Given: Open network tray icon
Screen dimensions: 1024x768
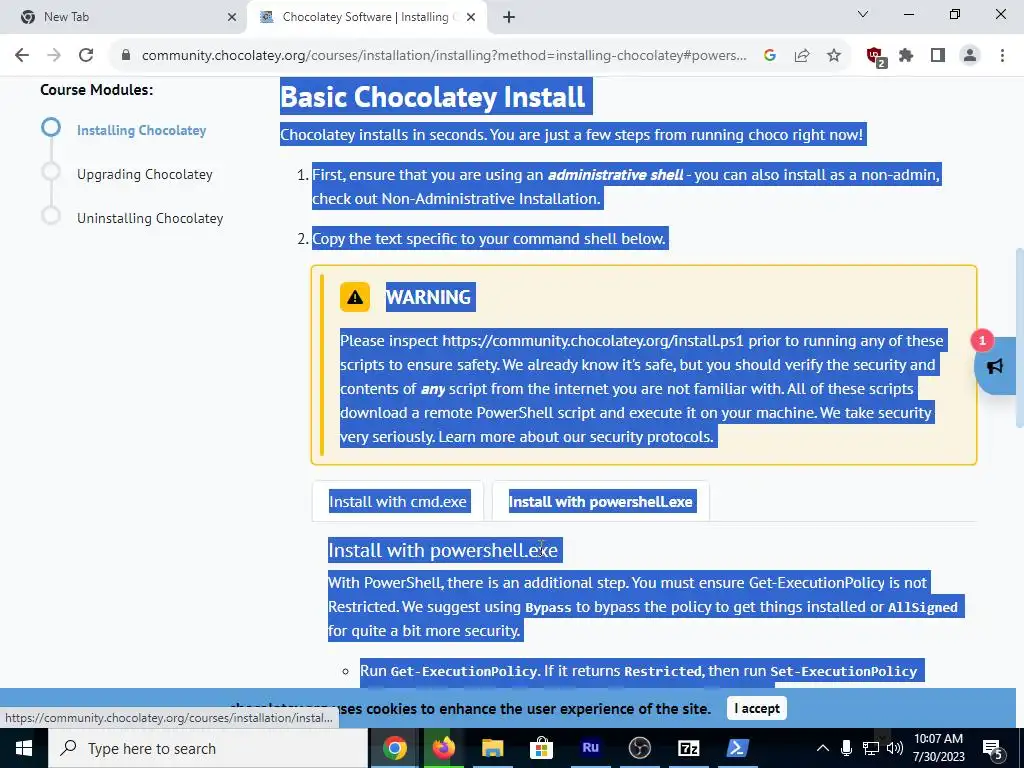Looking at the screenshot, I should tap(871, 748).
